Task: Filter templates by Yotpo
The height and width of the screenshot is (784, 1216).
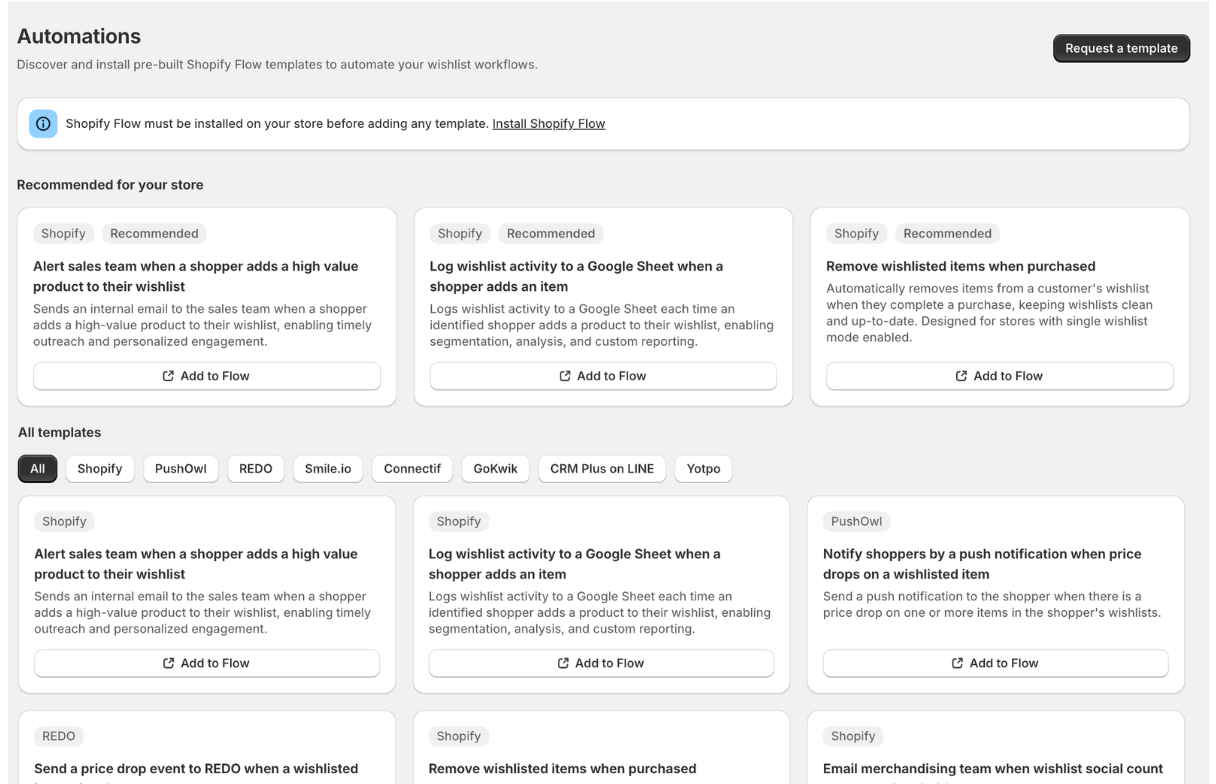Action: [704, 469]
